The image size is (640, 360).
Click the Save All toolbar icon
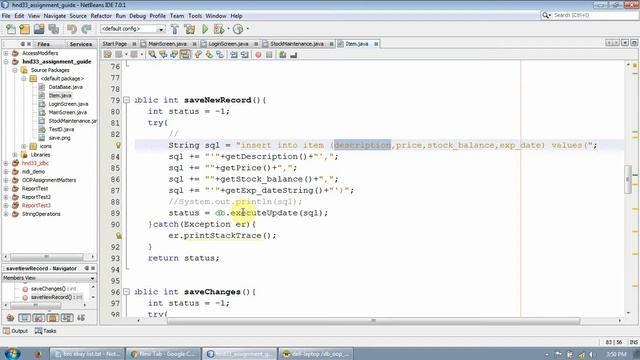(x=53, y=29)
